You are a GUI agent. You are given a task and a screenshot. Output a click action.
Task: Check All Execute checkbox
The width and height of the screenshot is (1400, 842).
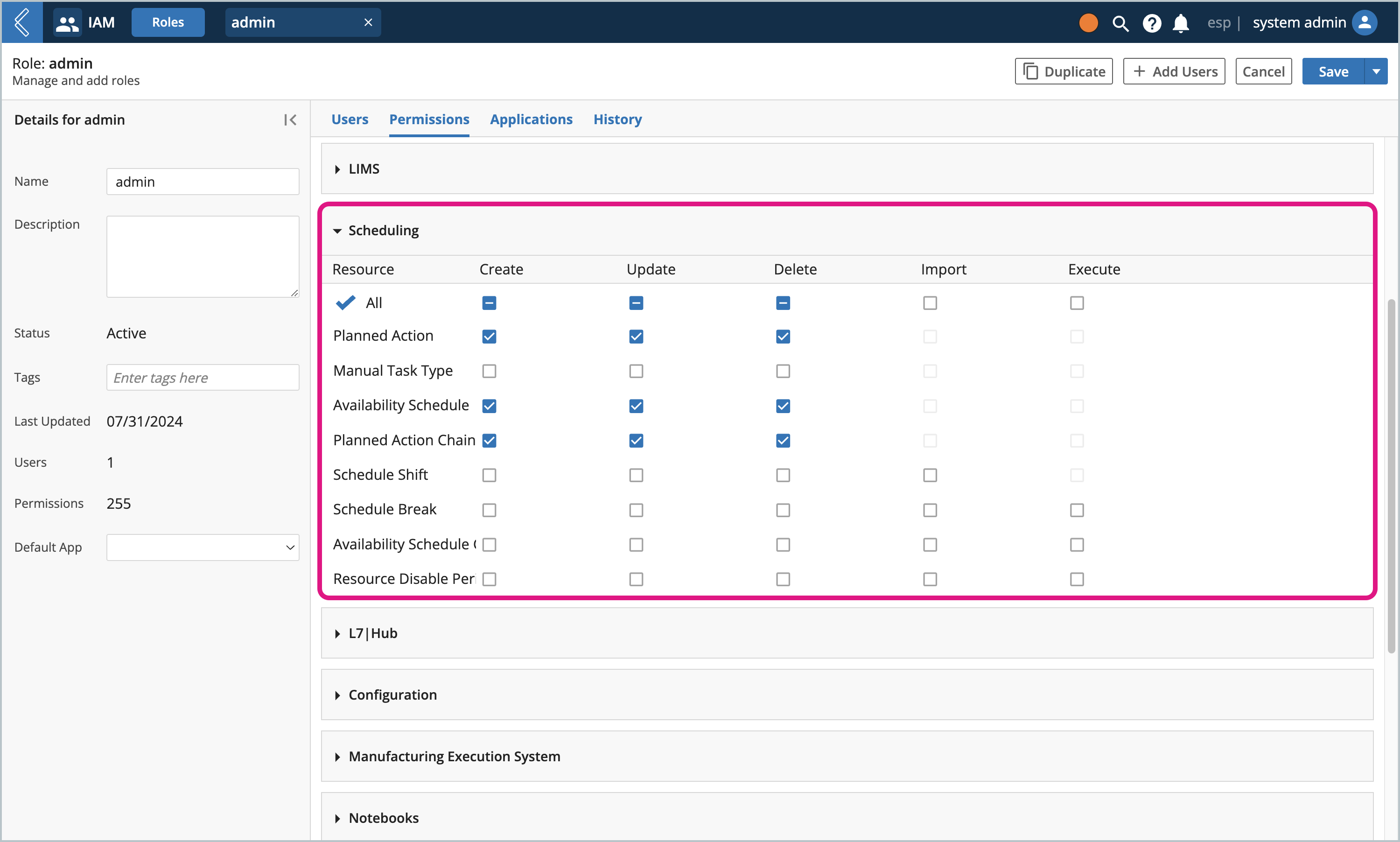click(x=1077, y=303)
